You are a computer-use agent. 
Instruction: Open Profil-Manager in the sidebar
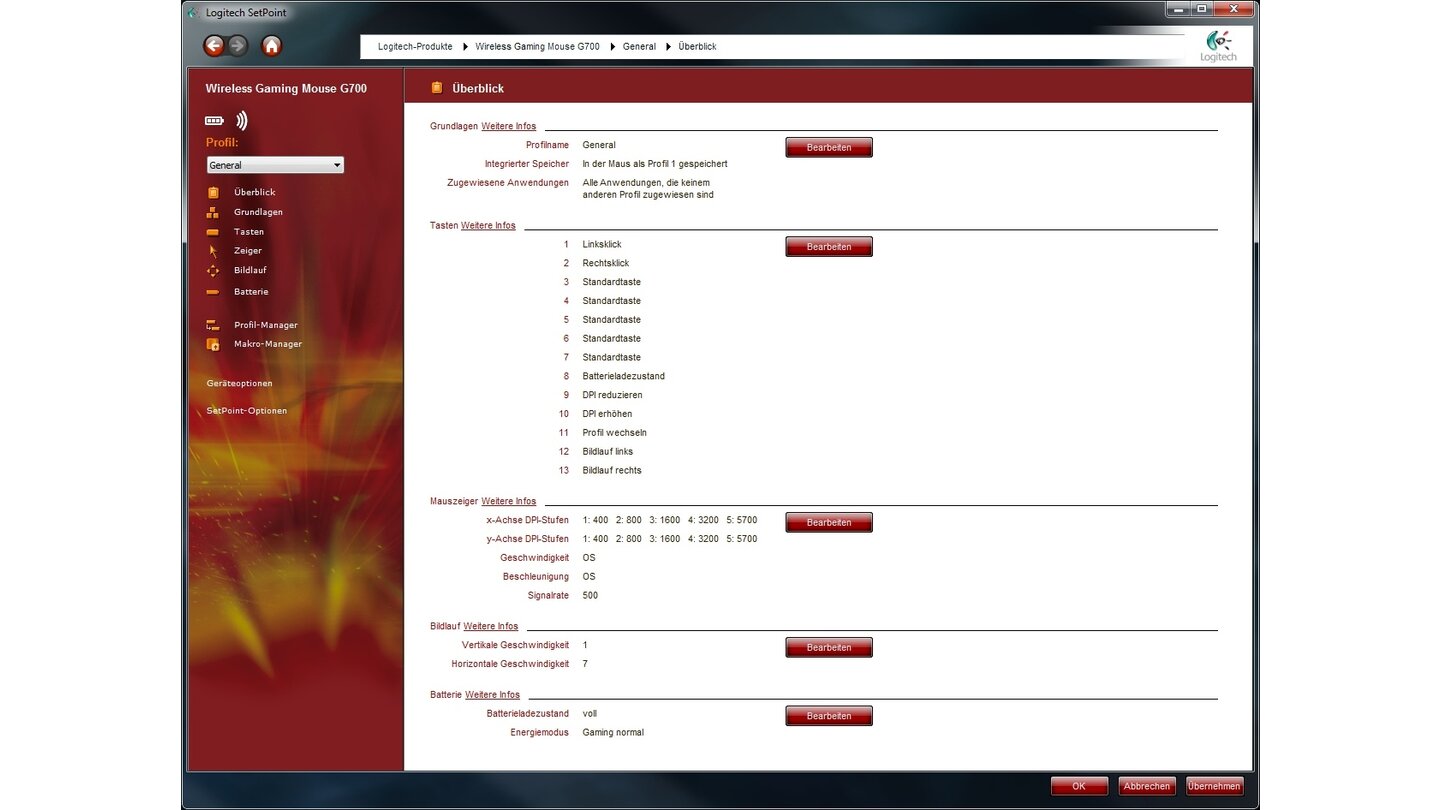(x=266, y=325)
